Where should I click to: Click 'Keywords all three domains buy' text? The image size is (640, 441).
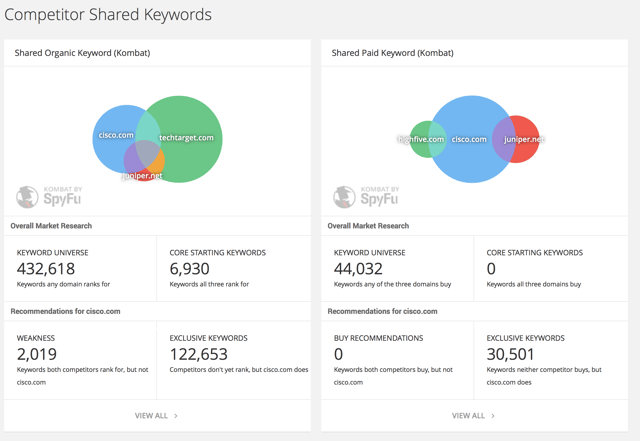tap(533, 284)
